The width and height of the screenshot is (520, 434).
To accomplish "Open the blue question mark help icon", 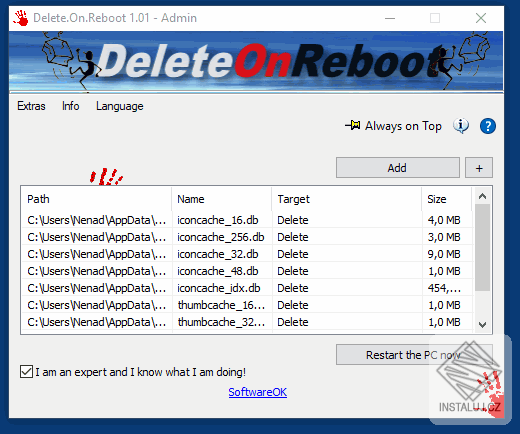I will 488,126.
